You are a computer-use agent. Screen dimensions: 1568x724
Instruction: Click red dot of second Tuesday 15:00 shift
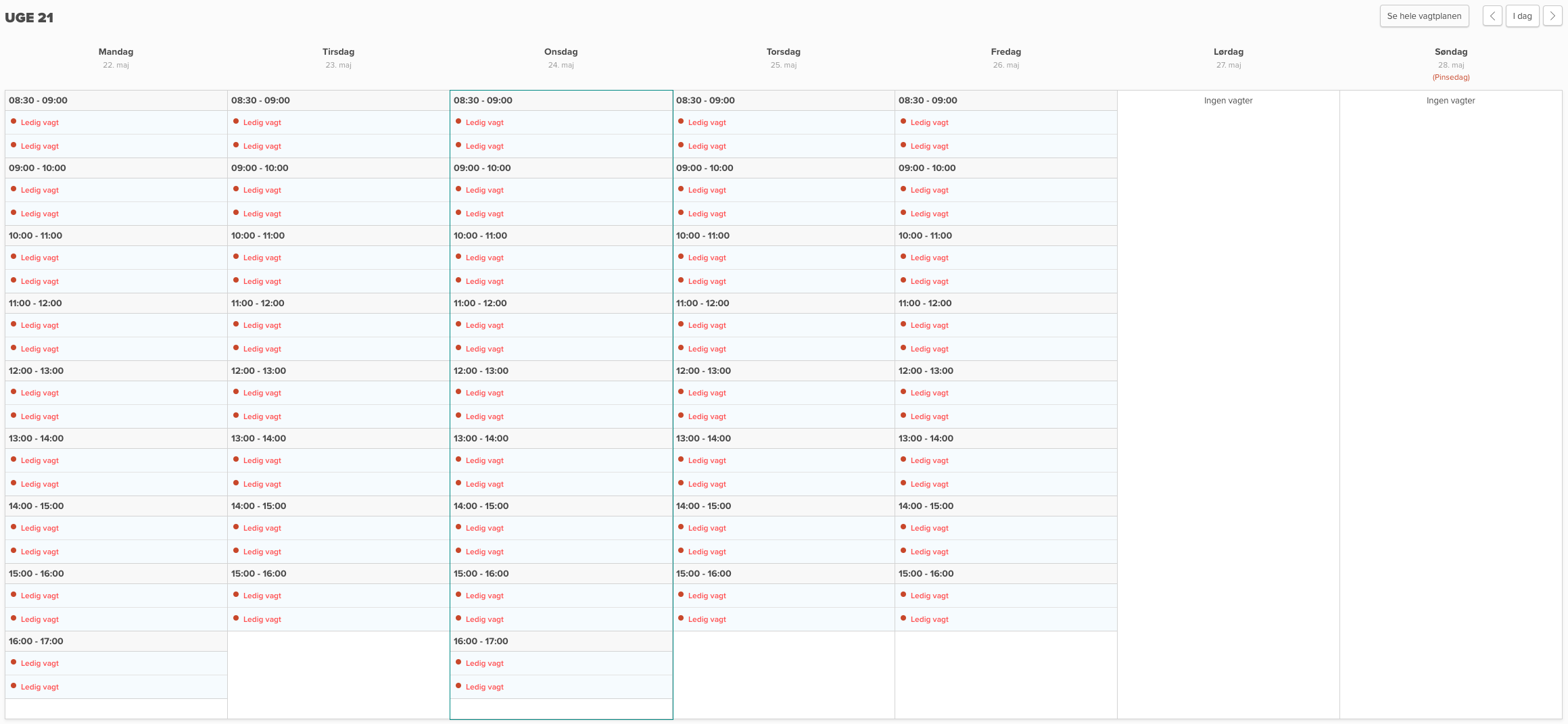pyautogui.click(x=236, y=618)
